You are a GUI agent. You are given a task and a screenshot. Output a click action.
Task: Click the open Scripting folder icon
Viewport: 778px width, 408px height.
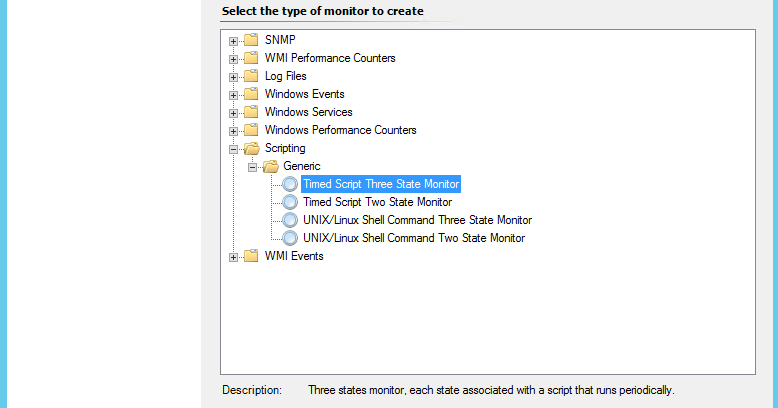252,148
